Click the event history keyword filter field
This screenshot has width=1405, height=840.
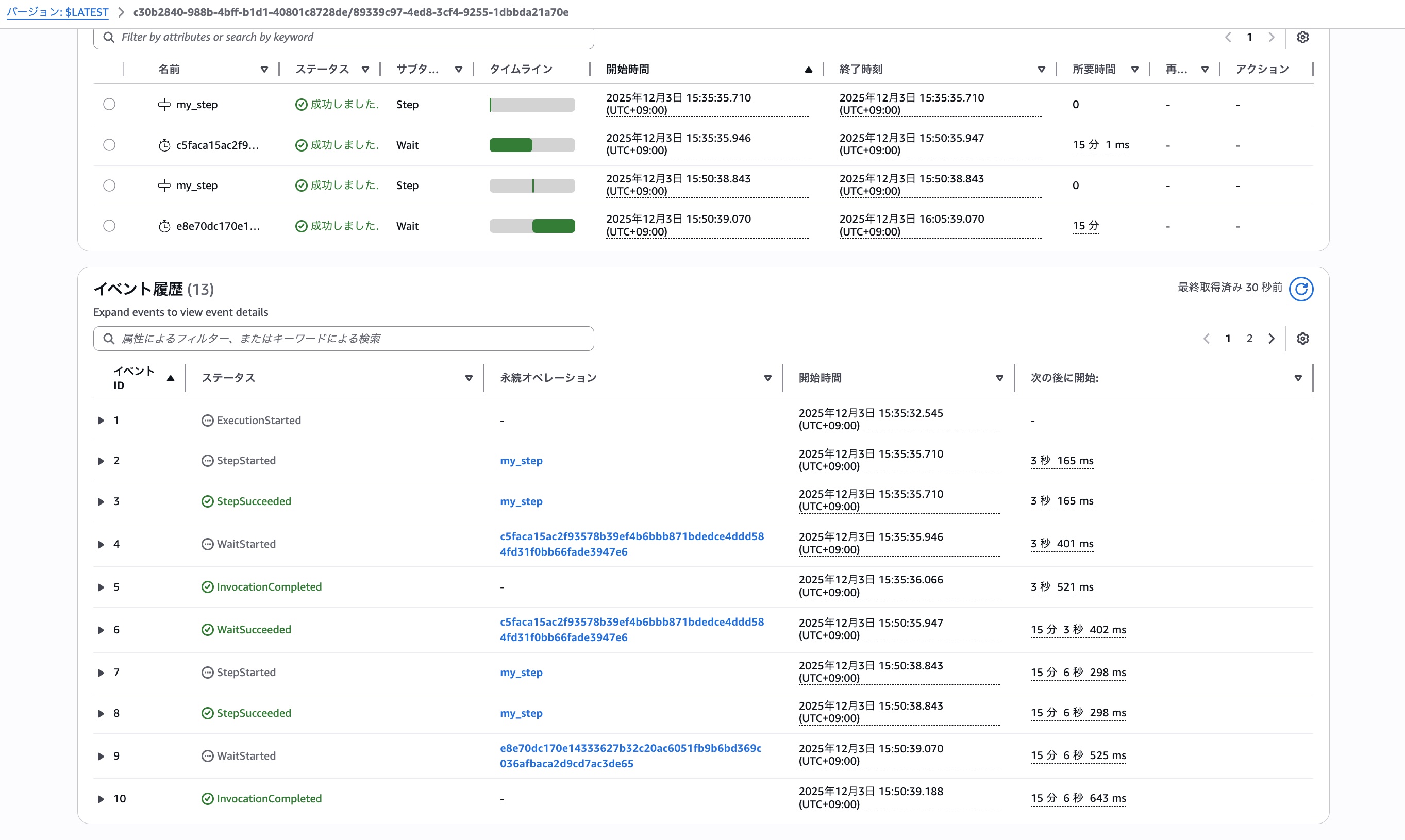point(342,338)
